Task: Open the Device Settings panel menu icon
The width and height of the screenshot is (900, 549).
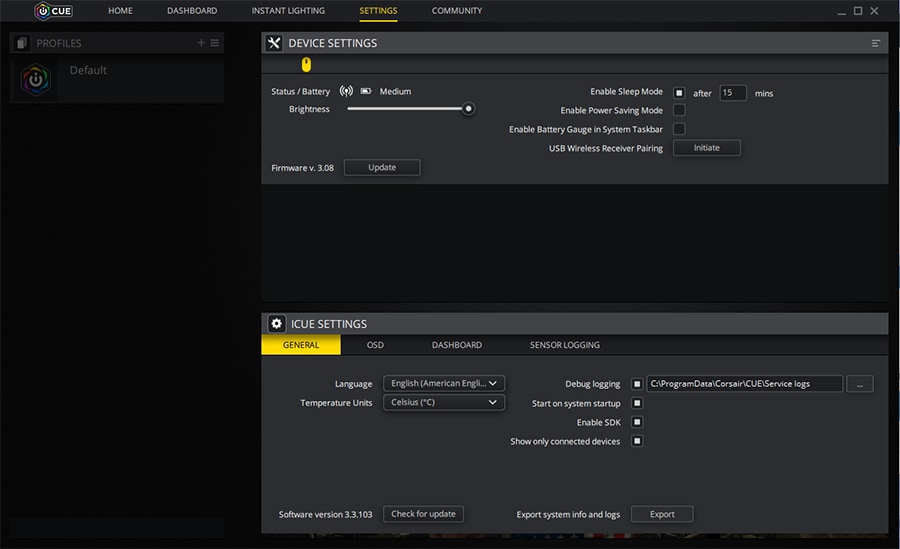Action: pyautogui.click(x=876, y=43)
